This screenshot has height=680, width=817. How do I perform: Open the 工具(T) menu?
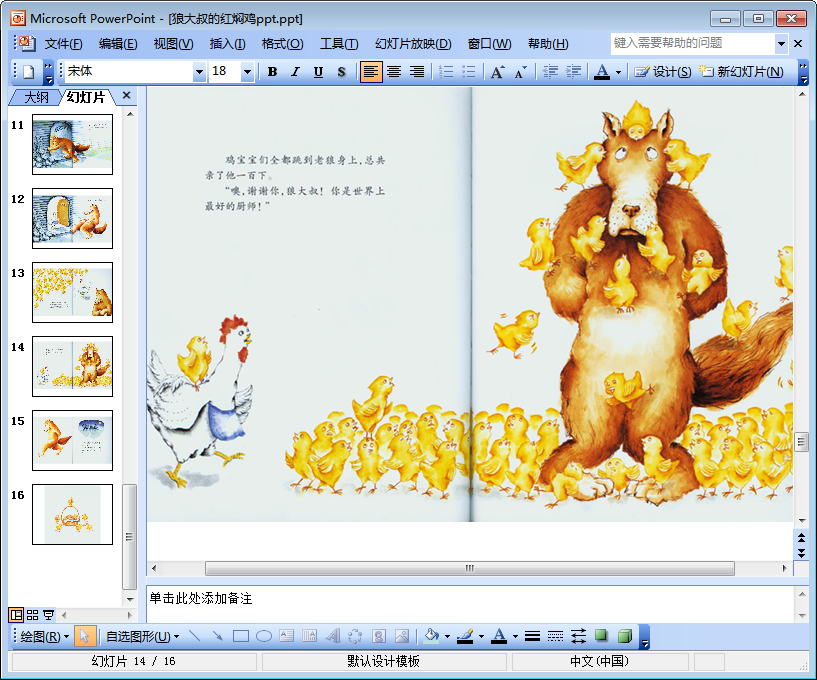coord(339,44)
